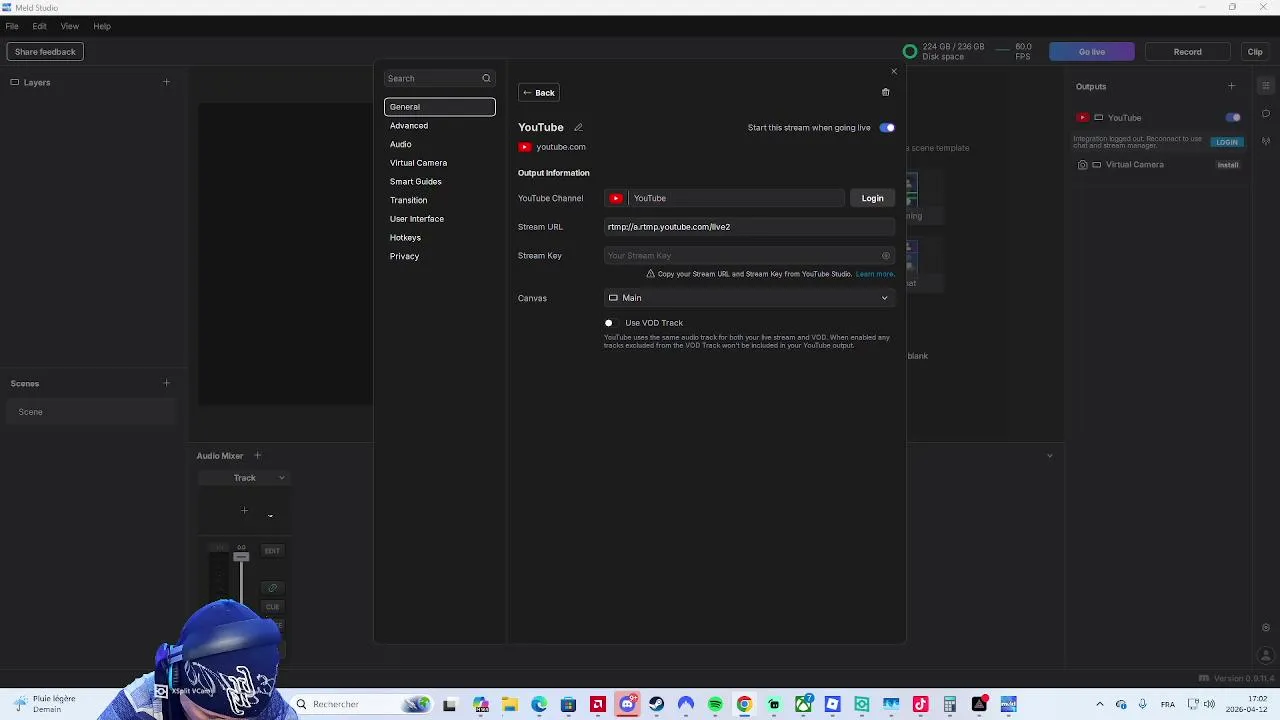Viewport: 1280px width, 720px height.
Task: Click the YouTube logo in Outputs panel
Action: click(x=1082, y=118)
